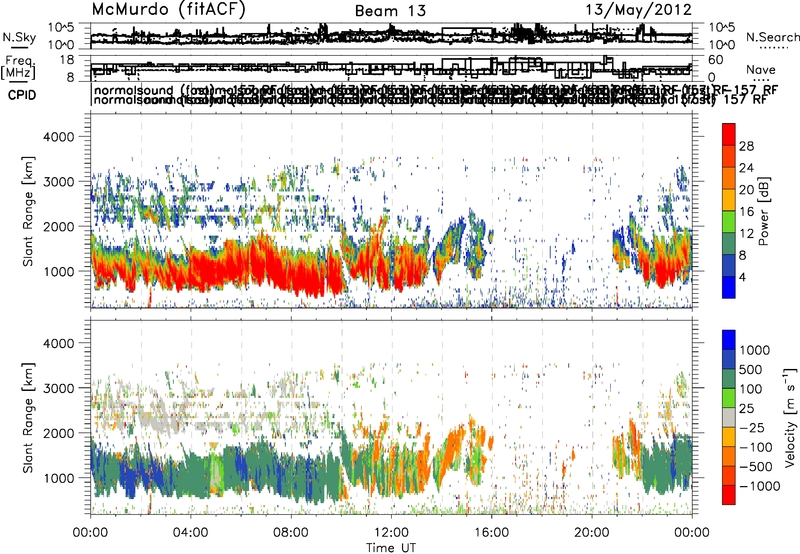Screen dimensions: 800x554
Task: Click the red segment of the power colorbar
Action: coord(729,135)
